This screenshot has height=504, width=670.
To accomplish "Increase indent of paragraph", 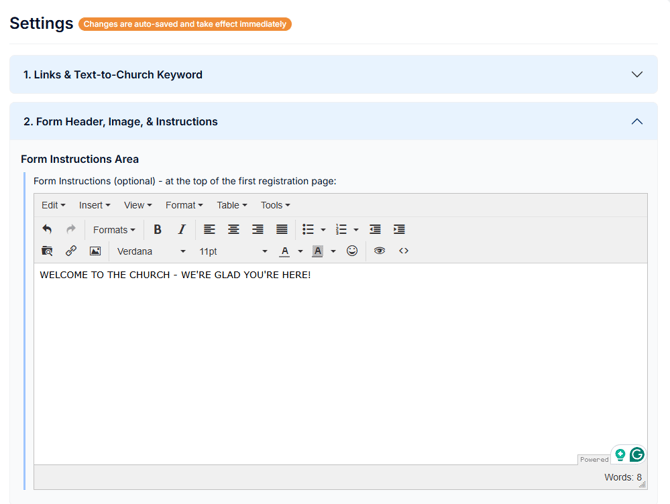I will pos(399,229).
